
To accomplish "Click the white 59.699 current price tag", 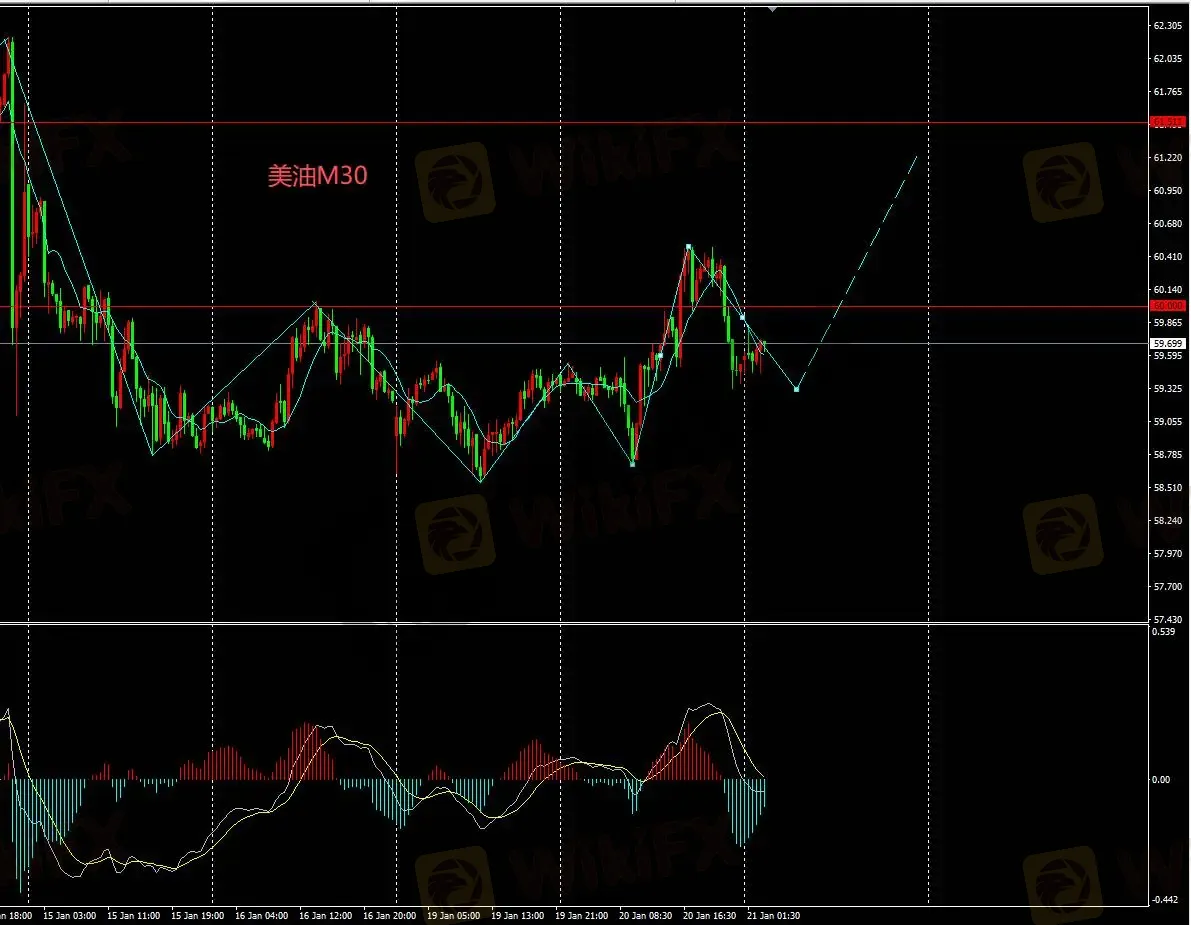I will [1167, 343].
